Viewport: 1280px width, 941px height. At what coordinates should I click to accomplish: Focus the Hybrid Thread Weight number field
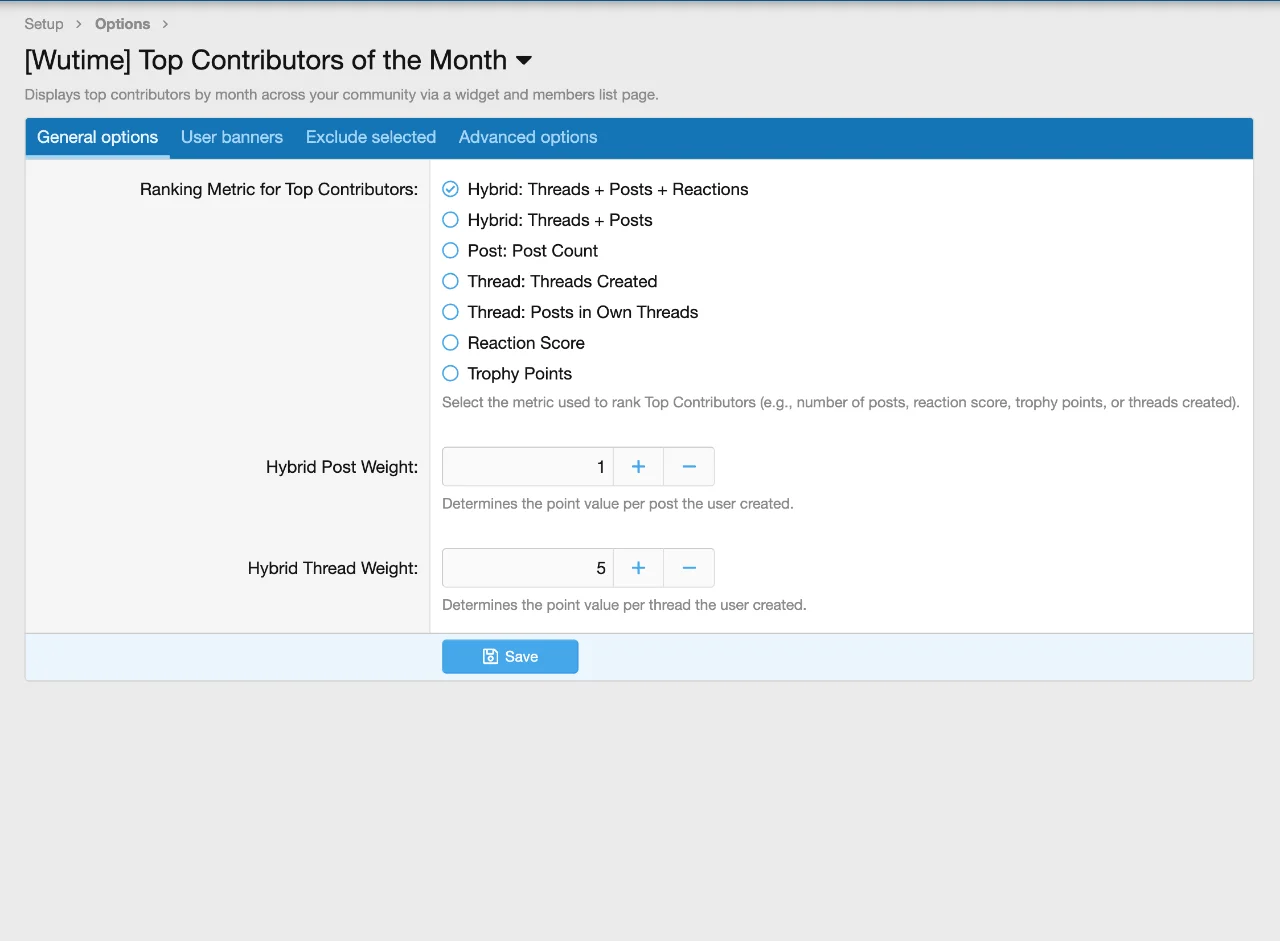tap(528, 568)
